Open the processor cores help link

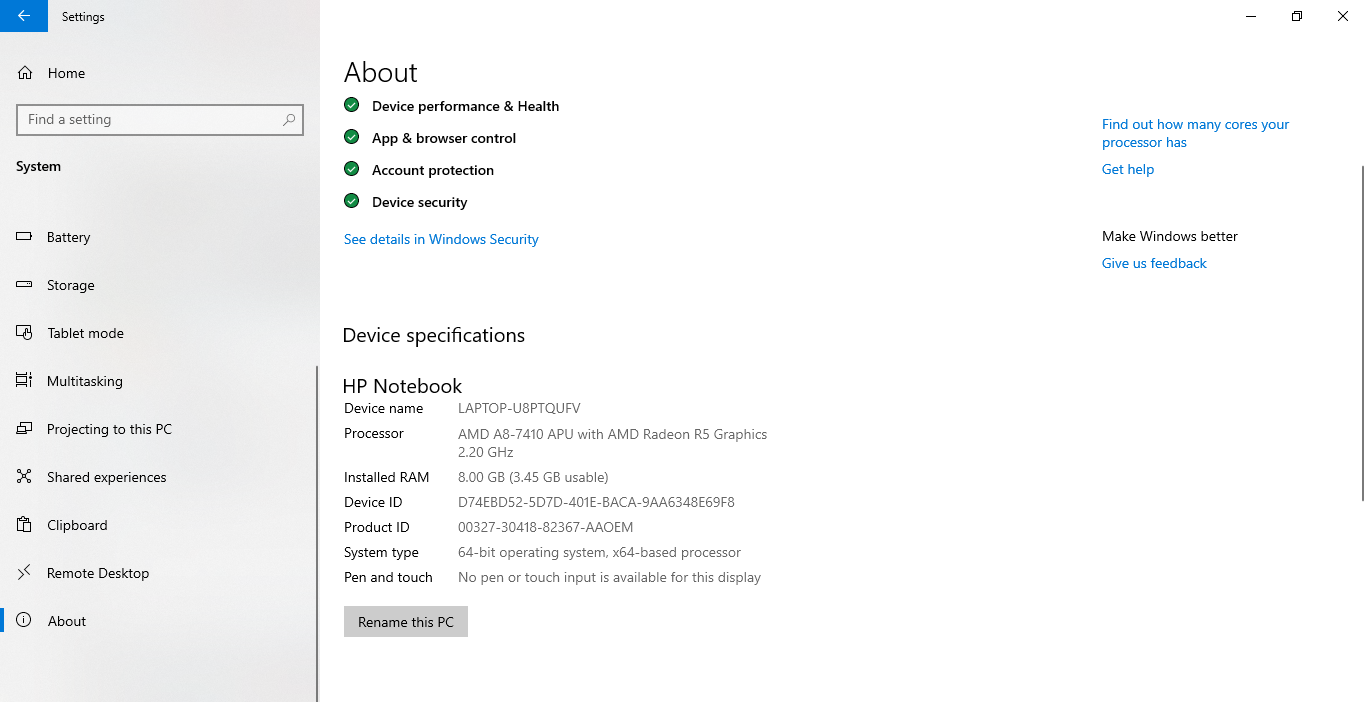1195,133
